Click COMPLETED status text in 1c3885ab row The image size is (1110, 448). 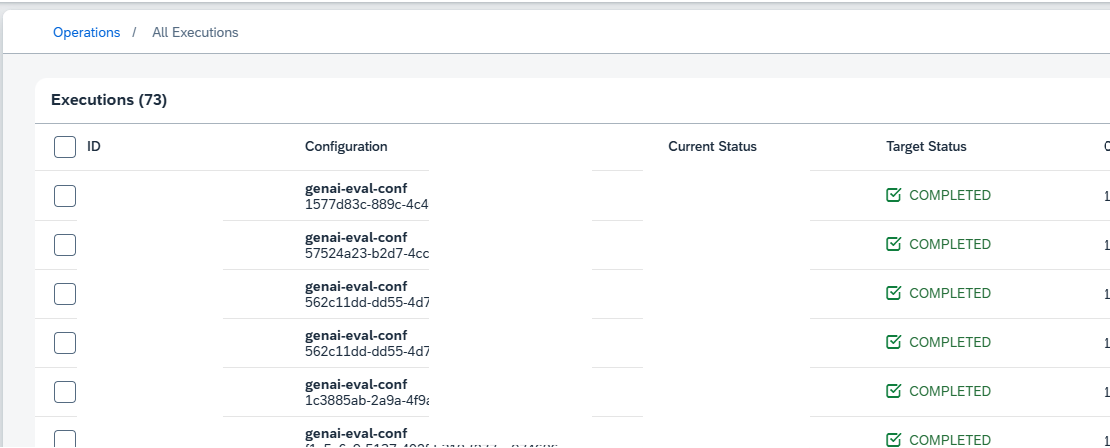click(x=950, y=391)
